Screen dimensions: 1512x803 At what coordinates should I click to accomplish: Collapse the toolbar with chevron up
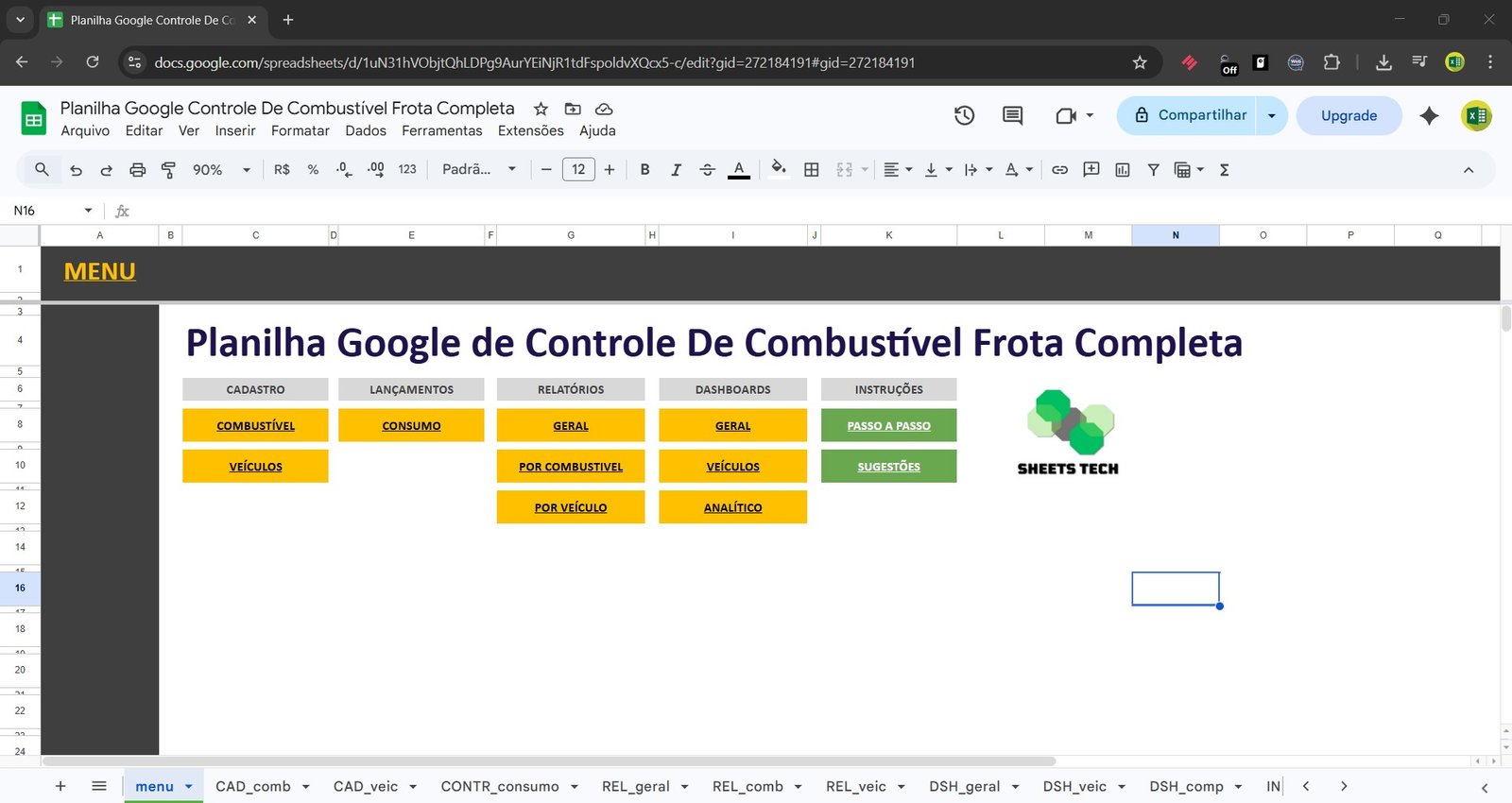1469,170
